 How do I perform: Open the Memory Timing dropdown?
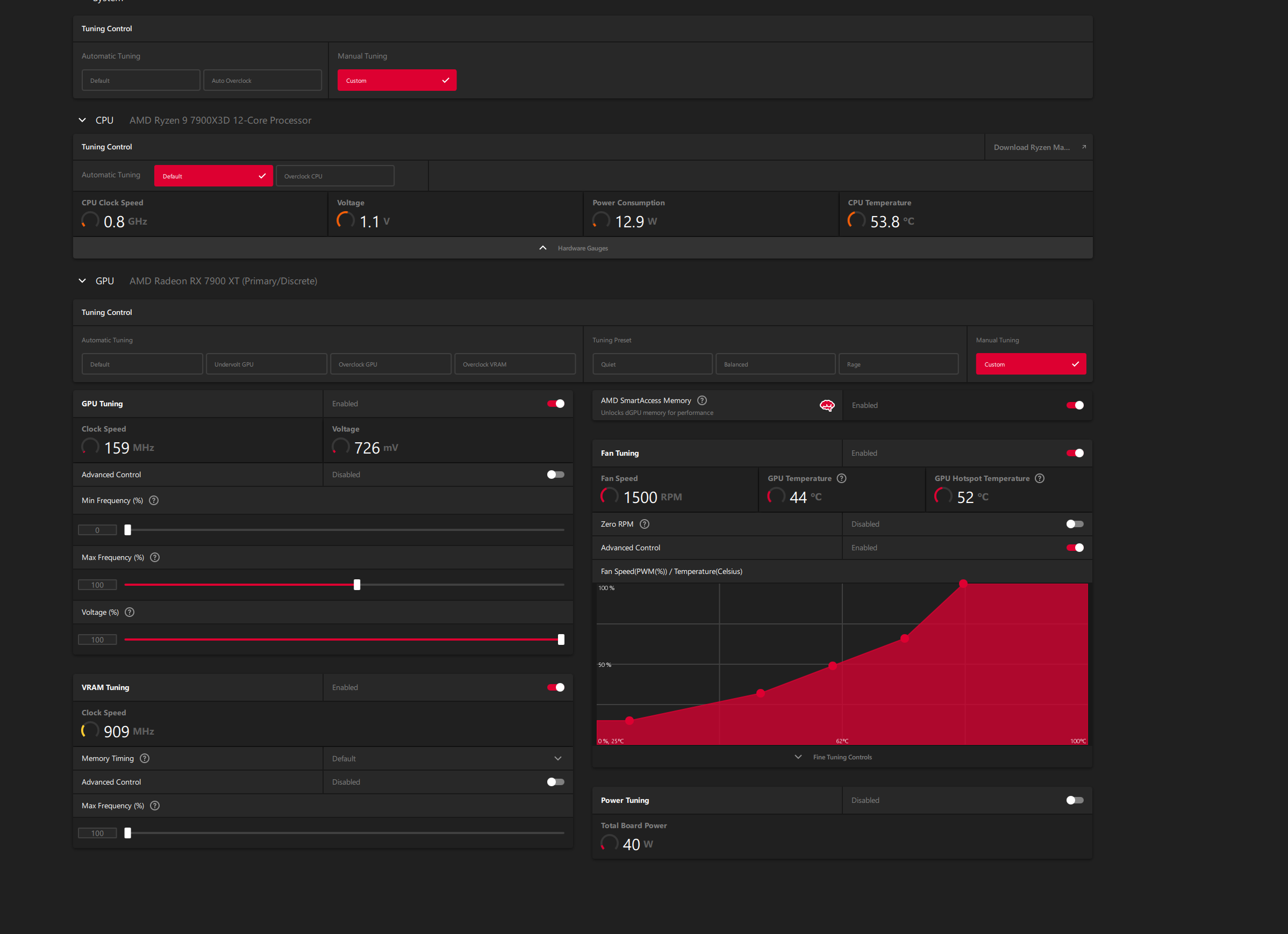[x=448, y=759]
